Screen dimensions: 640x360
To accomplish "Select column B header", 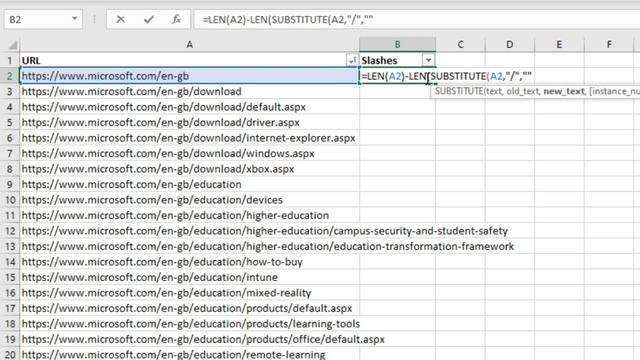I will pyautogui.click(x=397, y=44).
